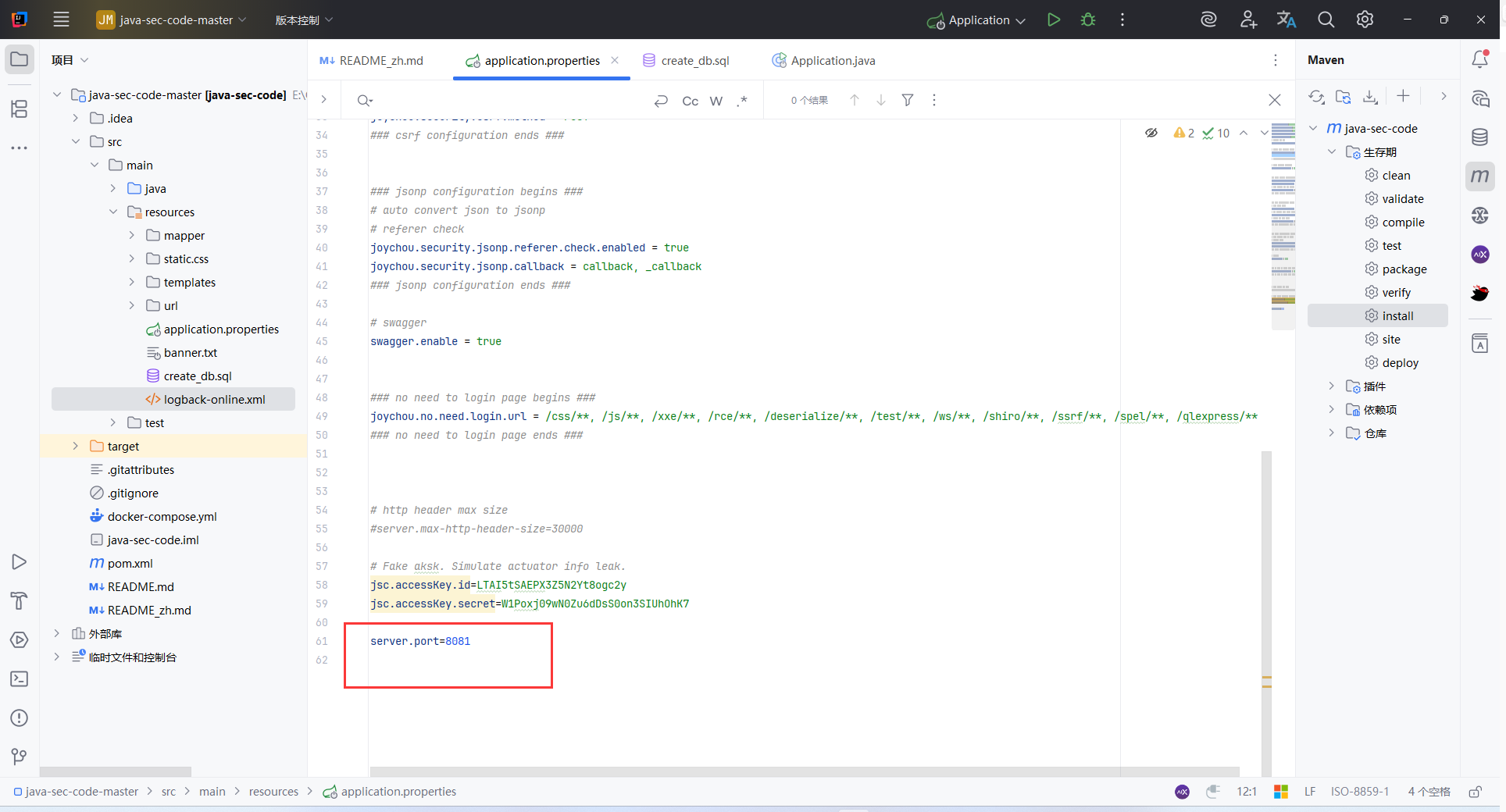Toggle inspection highlighting eye icon

pos(1151,133)
